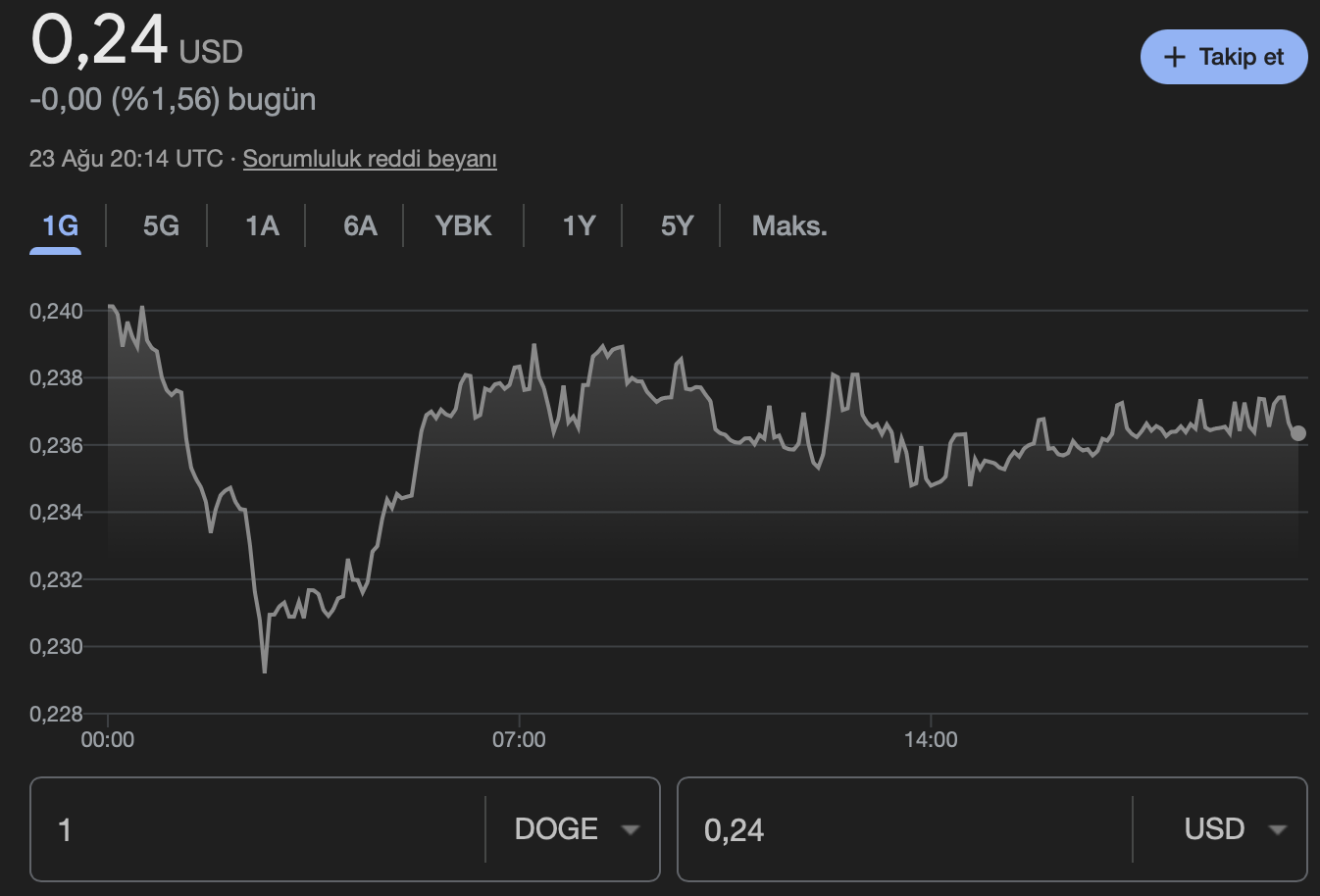Switch to the 1A time range tab
The width and height of the screenshot is (1320, 896).
pos(262,226)
